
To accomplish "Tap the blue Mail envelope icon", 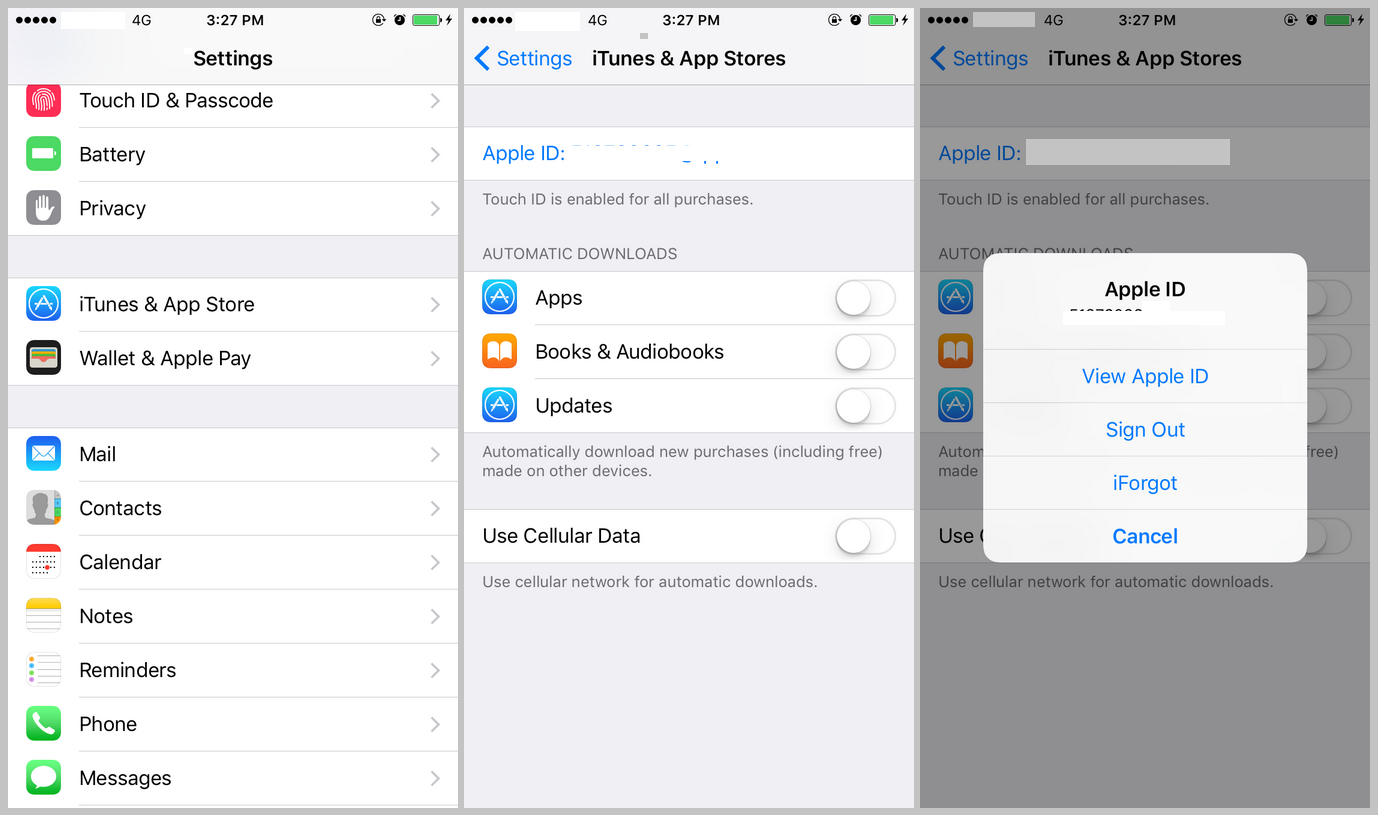I will tap(43, 454).
